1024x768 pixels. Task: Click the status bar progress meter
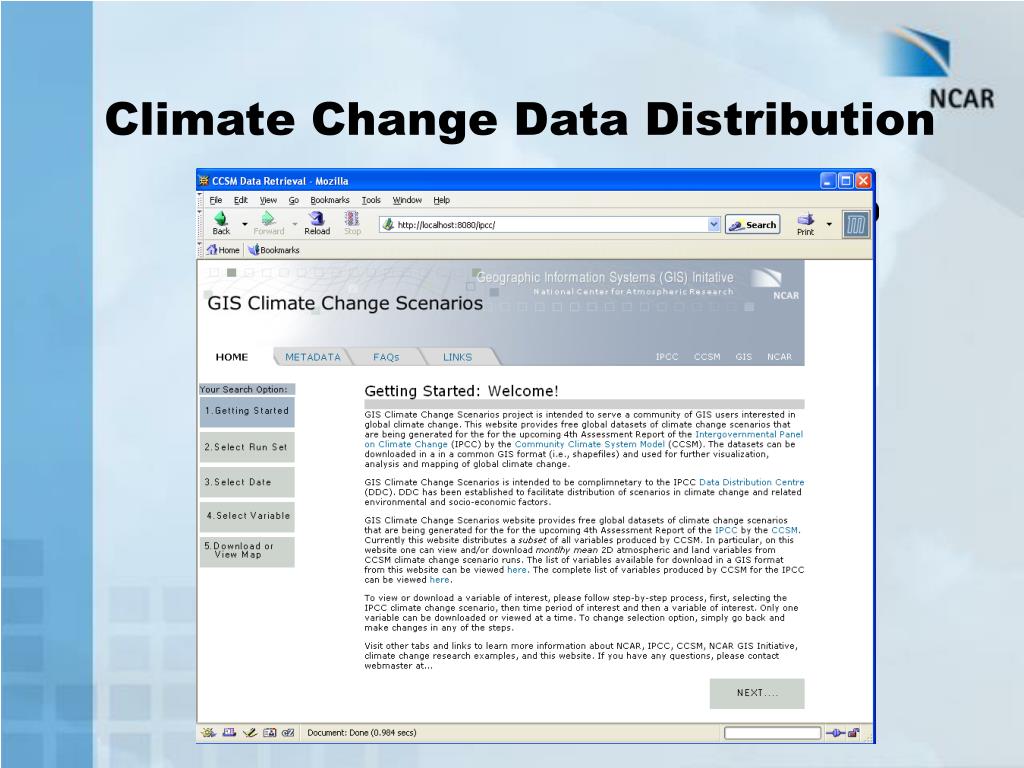pyautogui.click(x=772, y=733)
